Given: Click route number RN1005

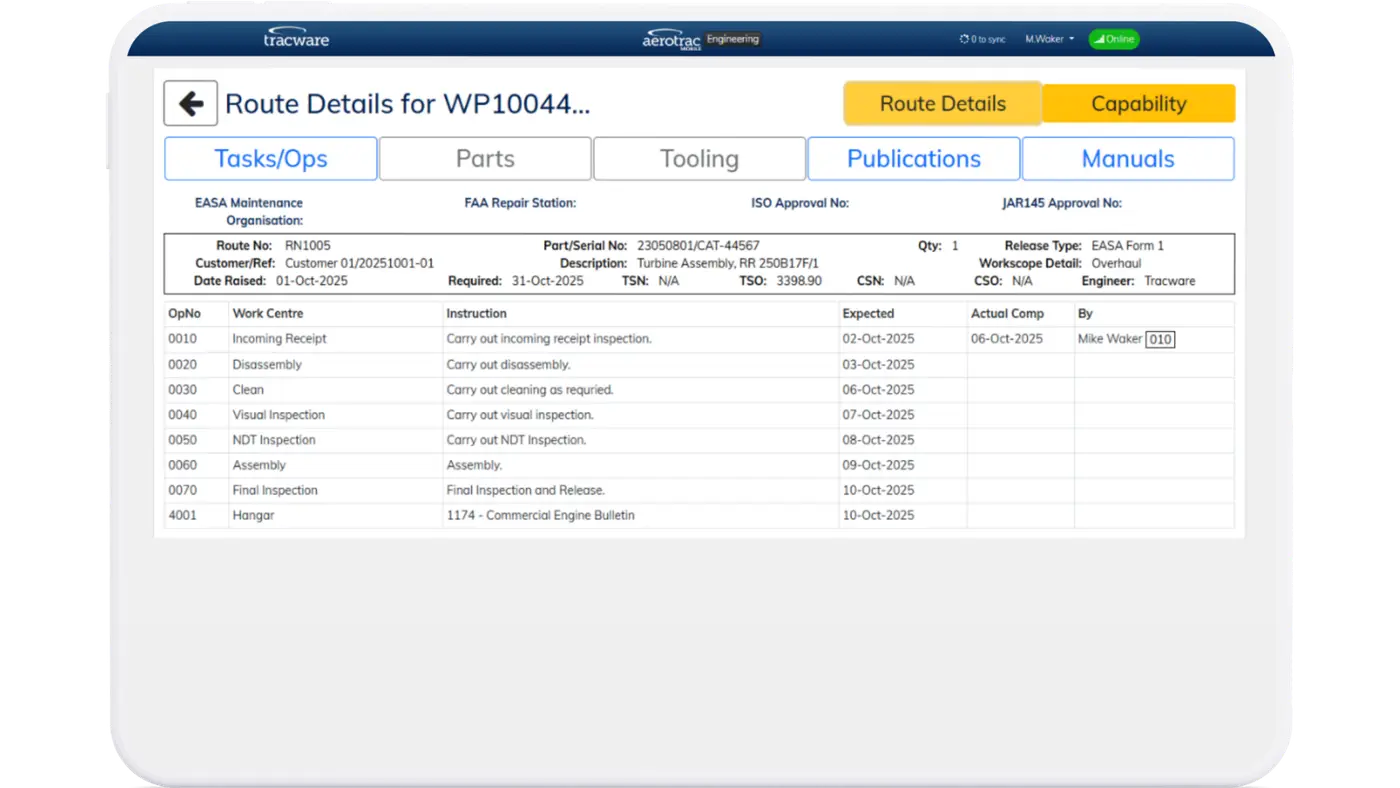Looking at the screenshot, I should (308, 245).
